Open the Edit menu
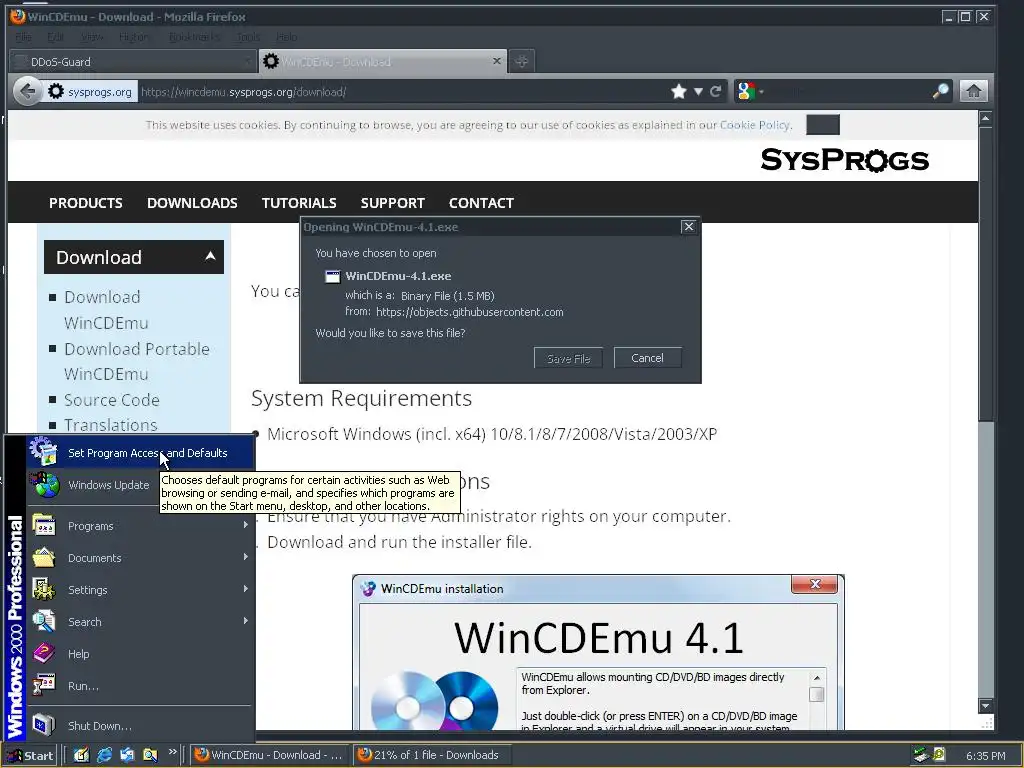This screenshot has width=1024, height=768. [x=56, y=37]
